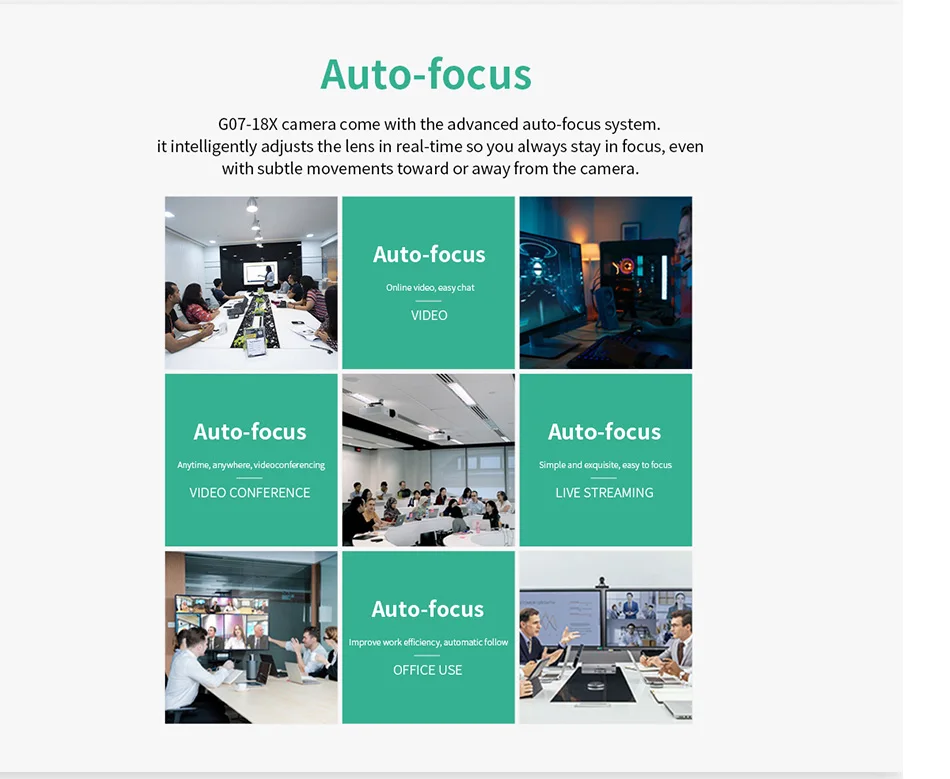This screenshot has height=779, width=950.
Task: Open the top-left conference room presentation photo
Action: [251, 283]
